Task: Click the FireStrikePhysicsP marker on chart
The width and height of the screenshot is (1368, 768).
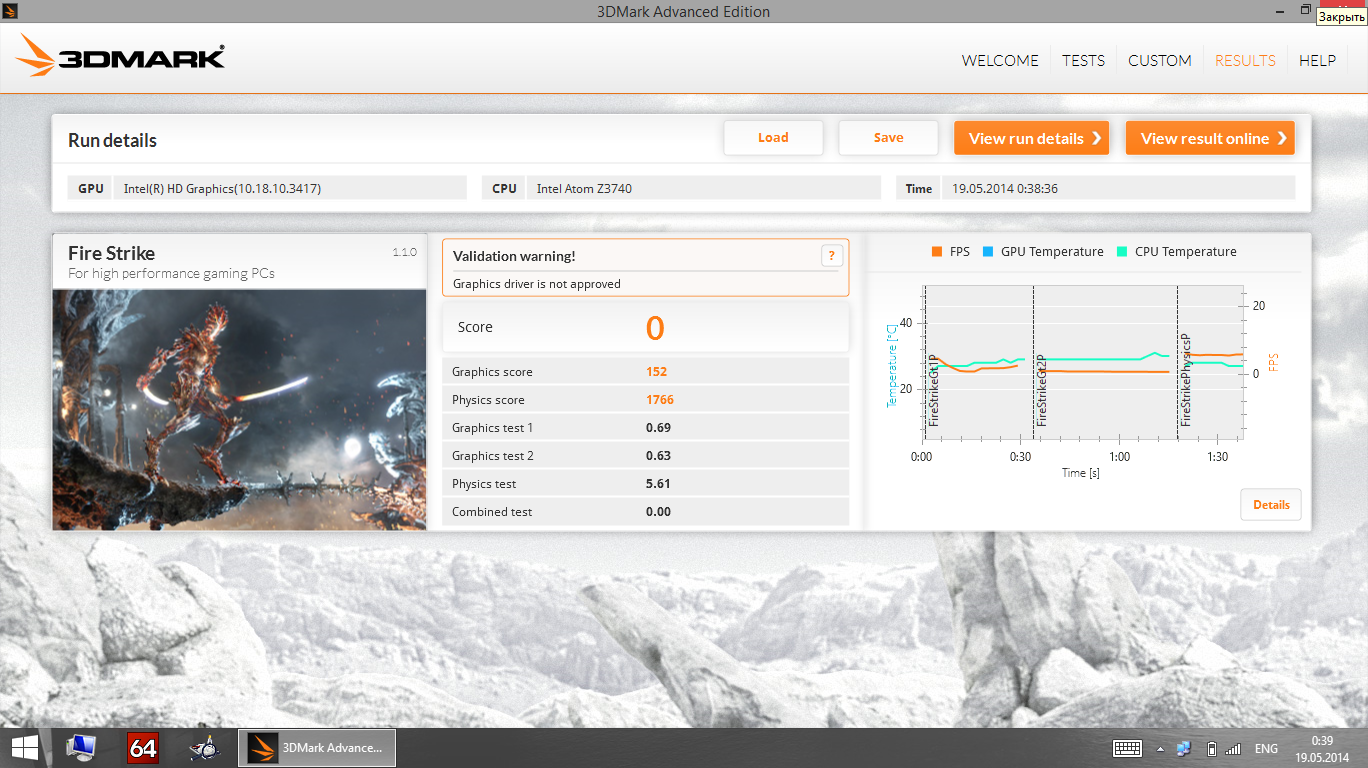Action: pos(1186,381)
